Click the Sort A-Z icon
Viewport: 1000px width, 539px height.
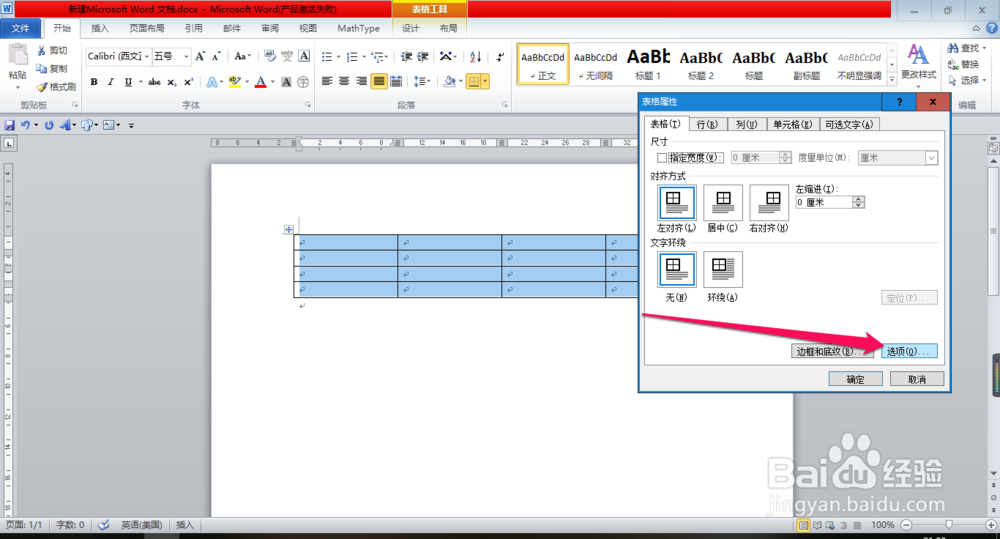tap(476, 57)
